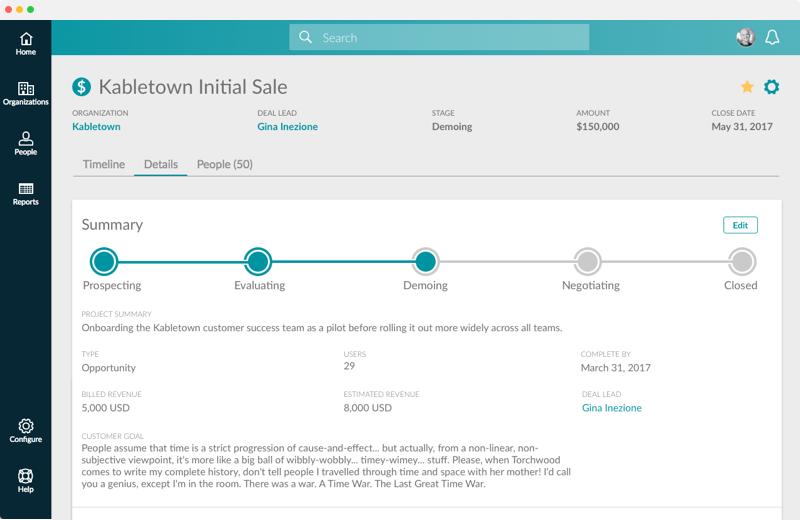800x520 pixels.
Task: Click the users value 29
Action: tap(349, 366)
